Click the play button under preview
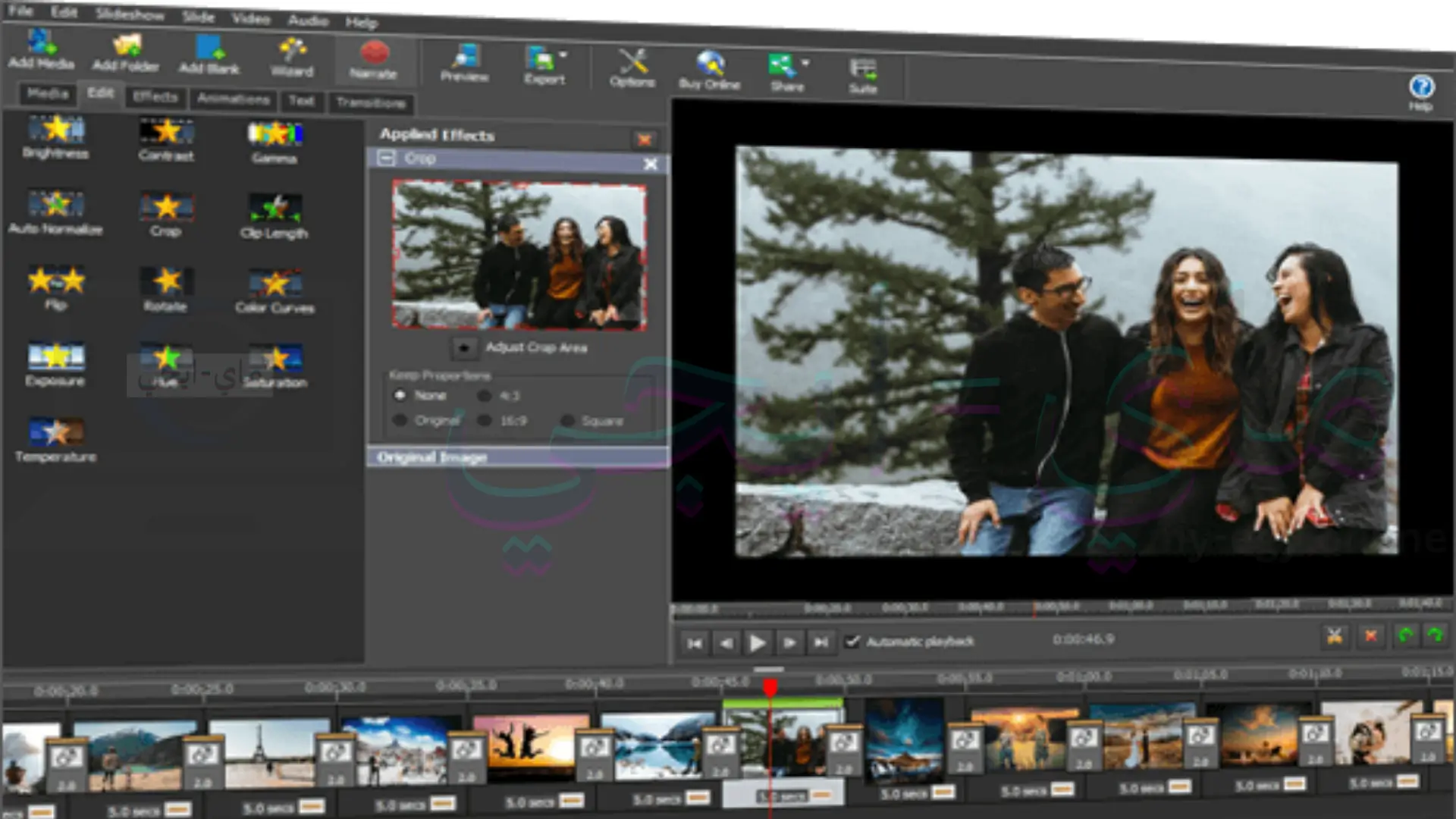 pos(757,643)
